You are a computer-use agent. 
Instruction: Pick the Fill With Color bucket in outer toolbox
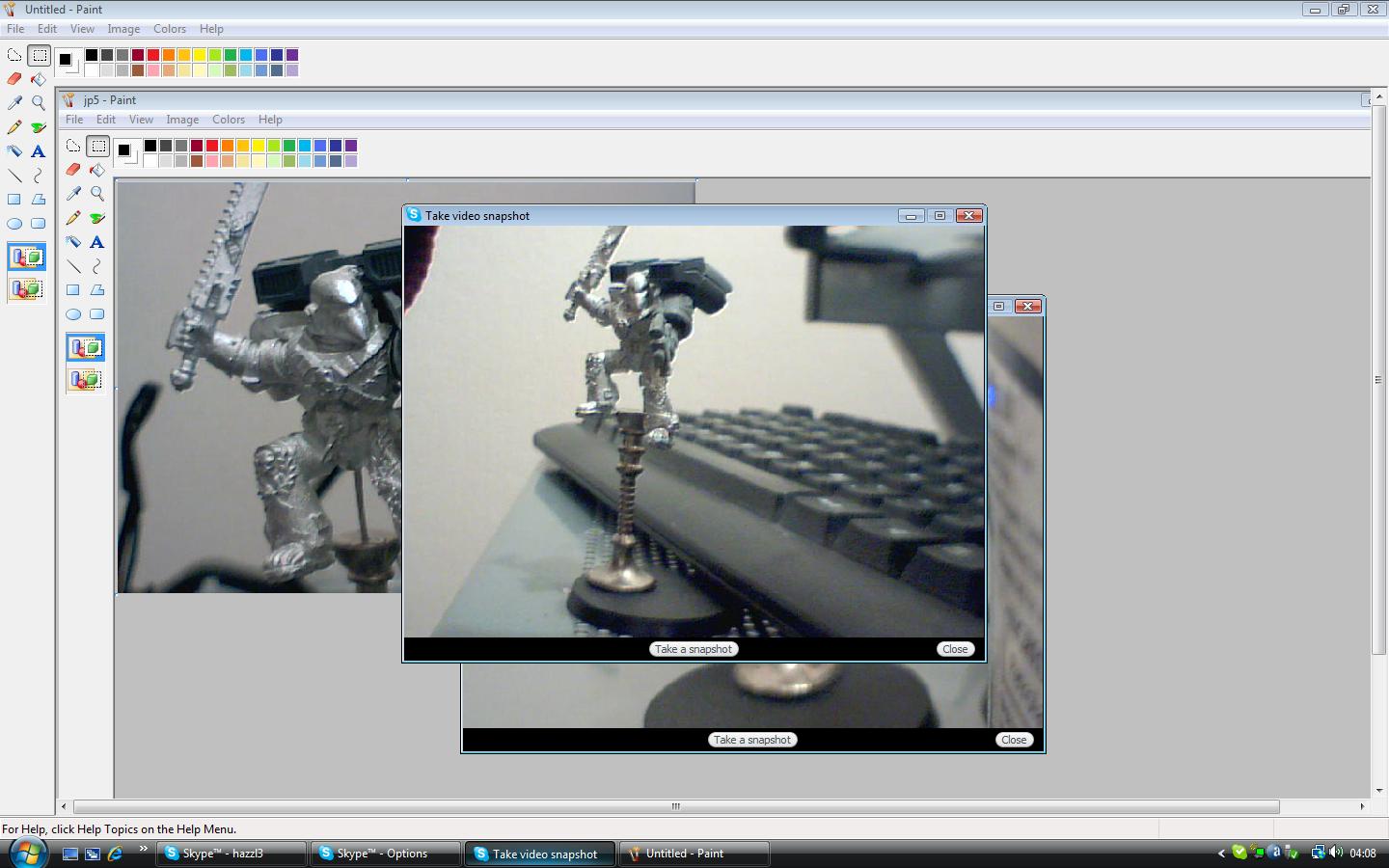[x=39, y=79]
